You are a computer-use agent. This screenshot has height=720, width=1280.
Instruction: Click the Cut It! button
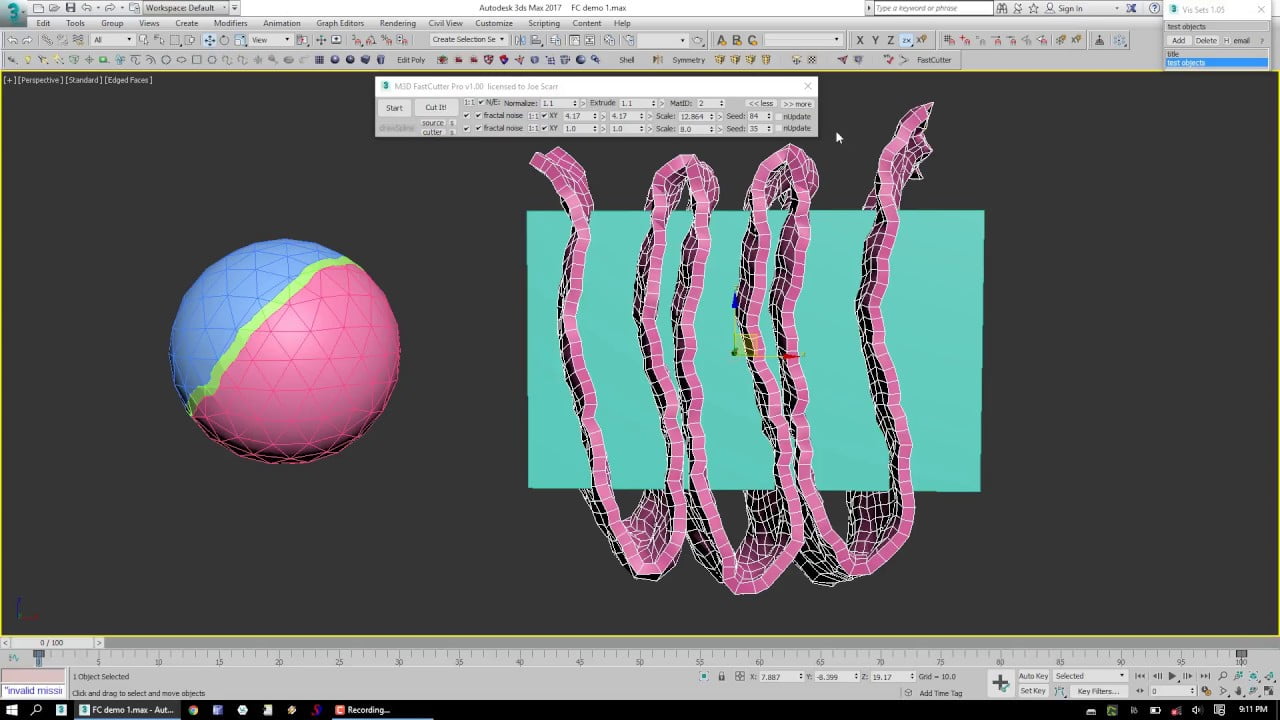pos(436,108)
